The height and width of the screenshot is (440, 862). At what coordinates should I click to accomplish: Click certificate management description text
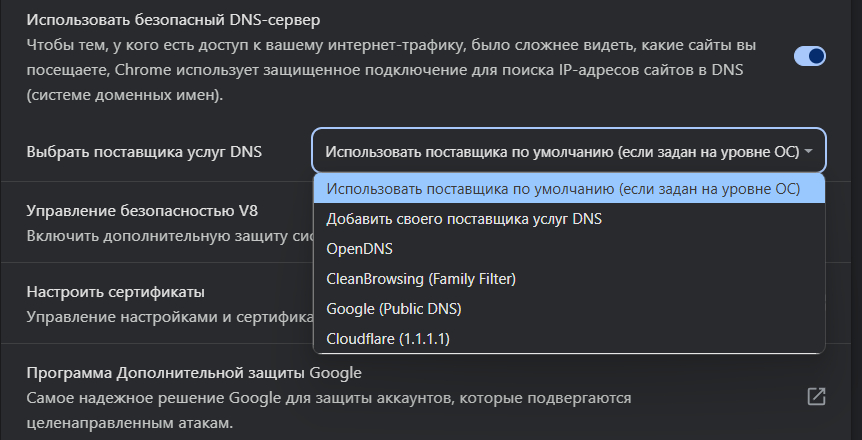coord(169,317)
